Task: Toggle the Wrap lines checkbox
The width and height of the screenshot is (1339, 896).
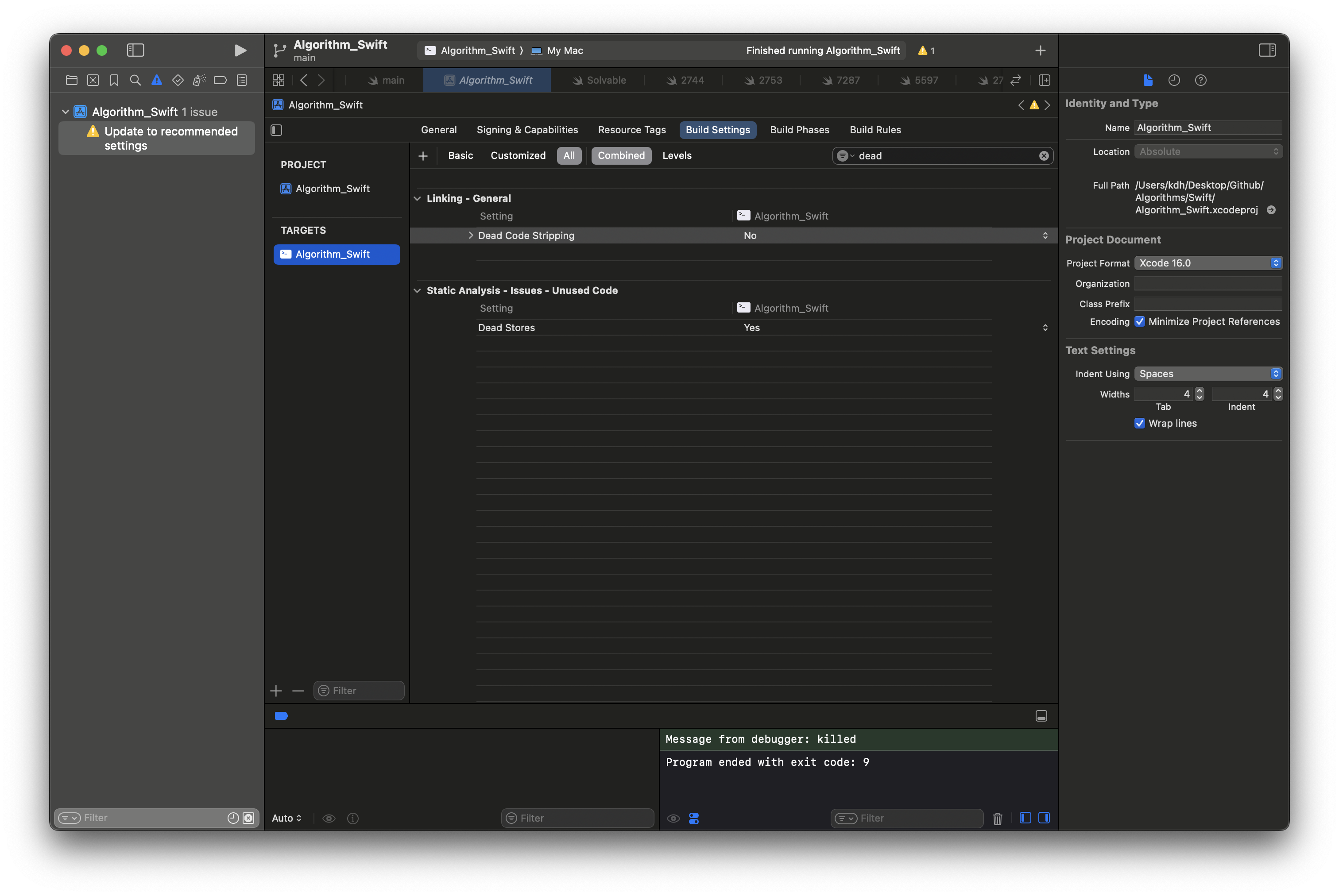Action: coord(1140,423)
